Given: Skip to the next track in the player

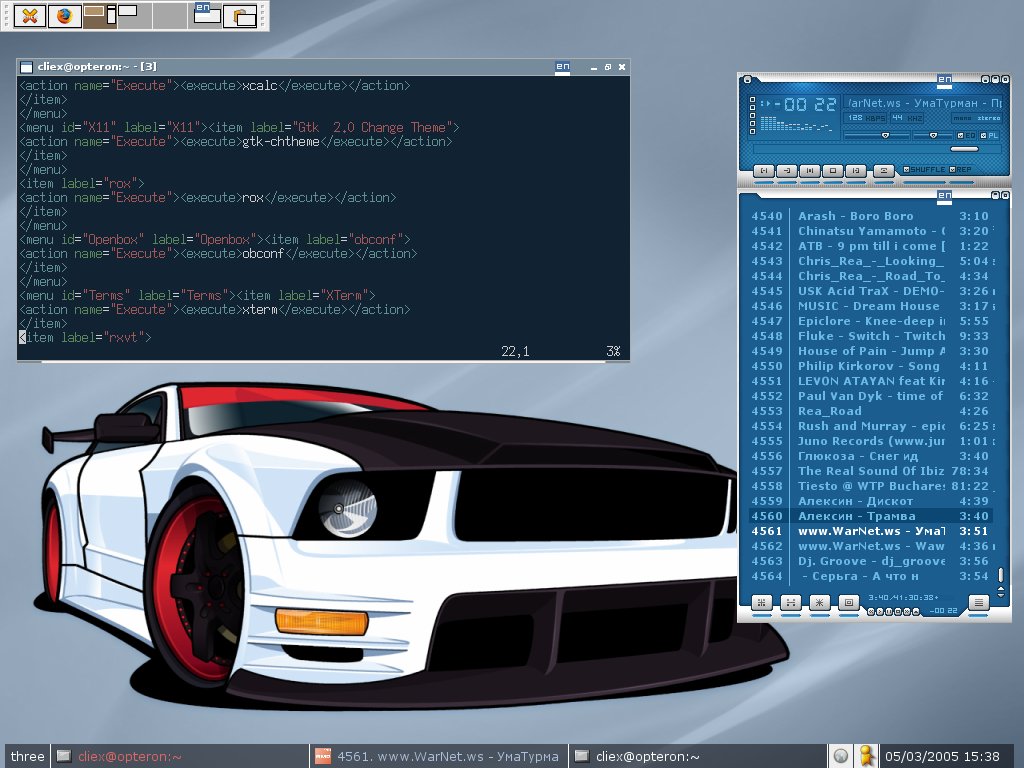Looking at the screenshot, I should pyautogui.click(x=855, y=170).
